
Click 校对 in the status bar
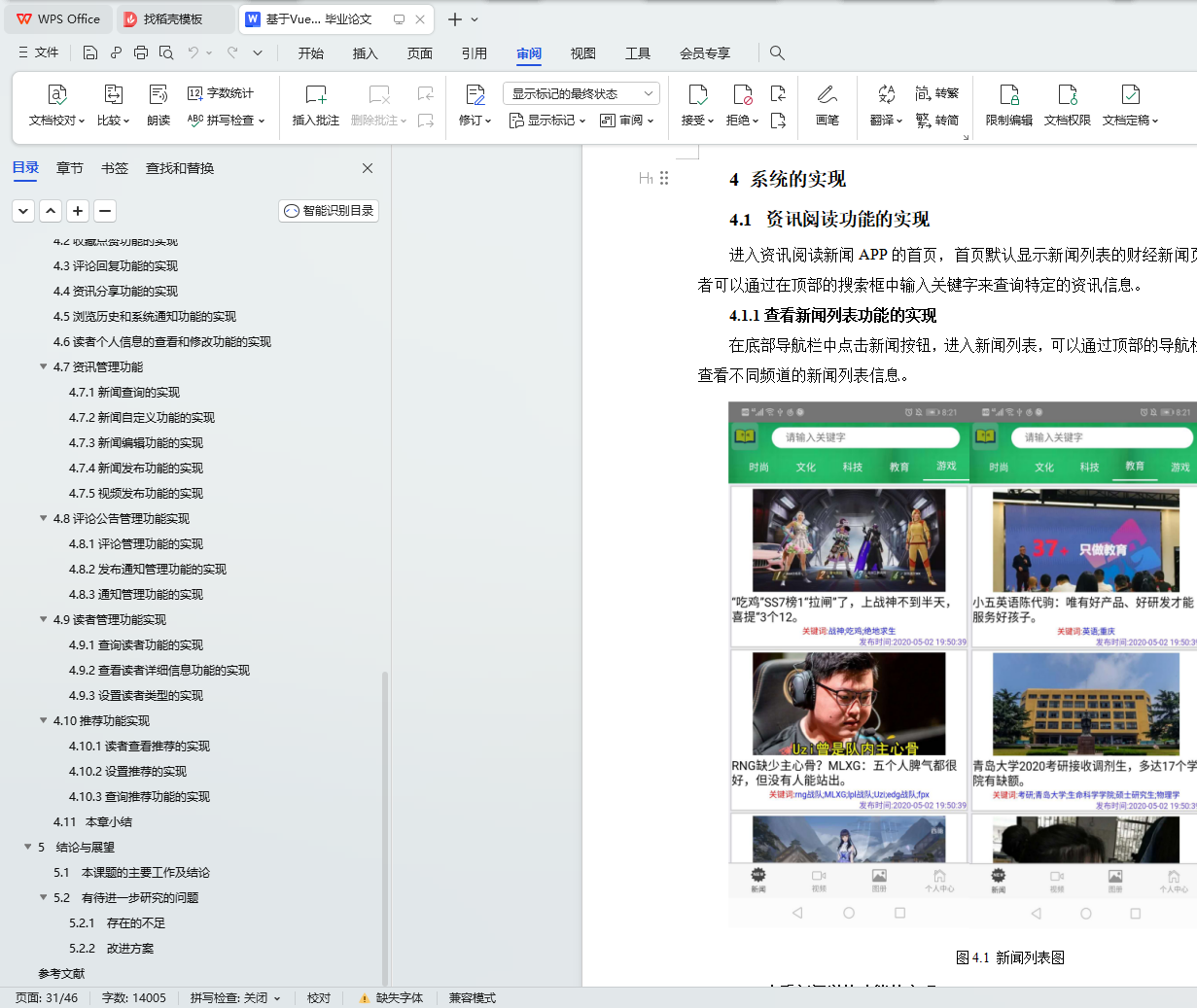pyautogui.click(x=319, y=998)
